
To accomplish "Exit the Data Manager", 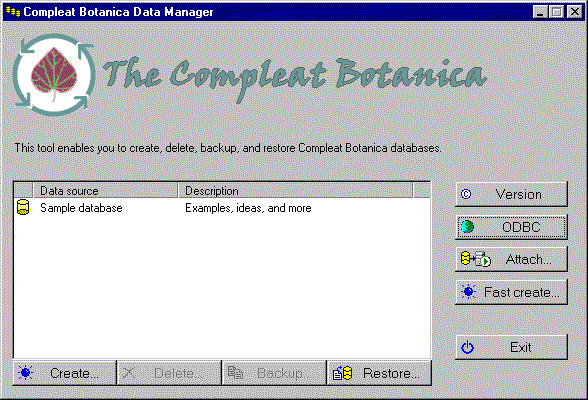I will 511,347.
